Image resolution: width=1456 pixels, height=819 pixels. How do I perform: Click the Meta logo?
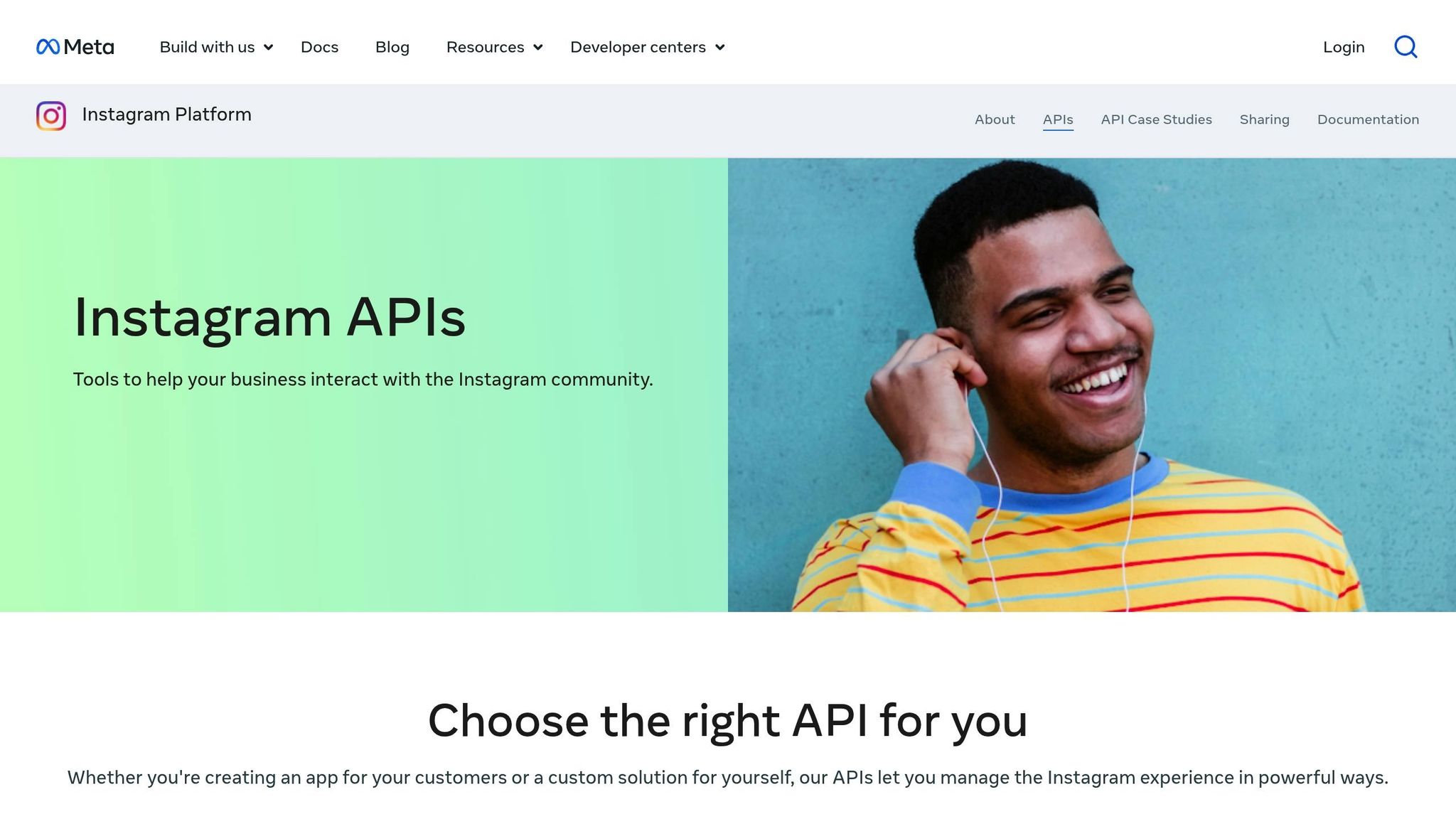[x=74, y=45]
